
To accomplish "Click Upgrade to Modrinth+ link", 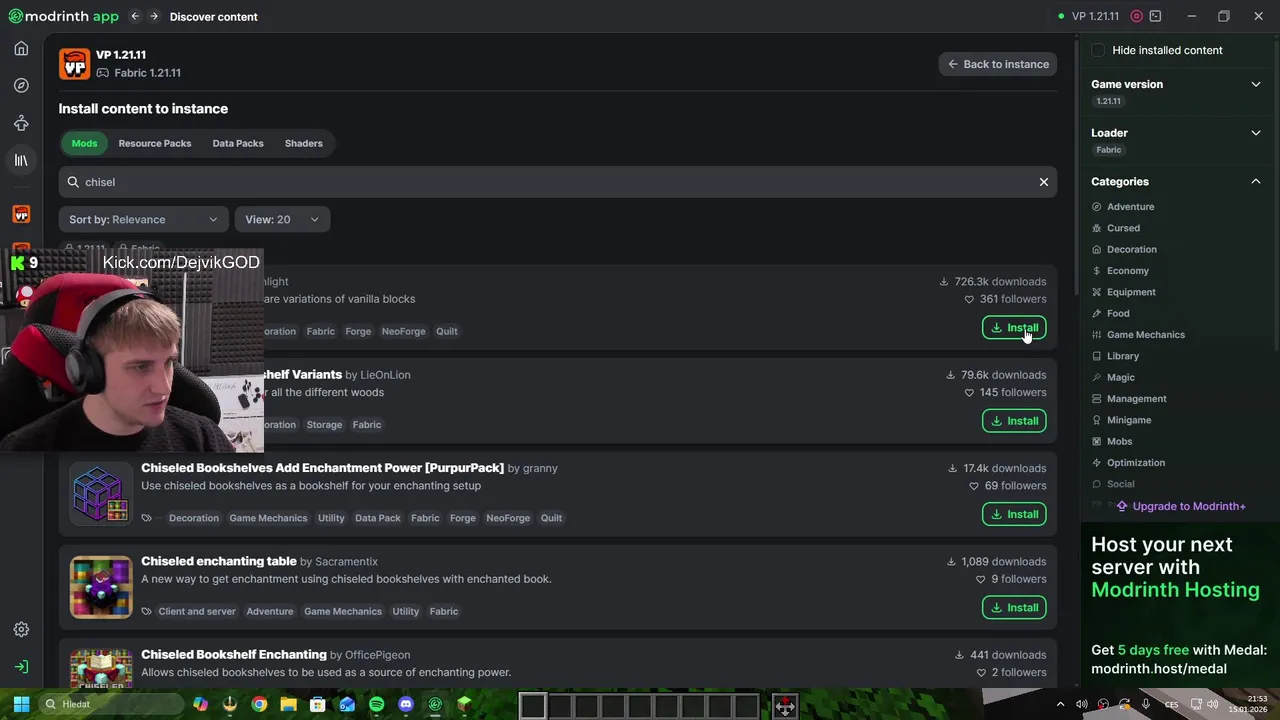I will 1180,506.
